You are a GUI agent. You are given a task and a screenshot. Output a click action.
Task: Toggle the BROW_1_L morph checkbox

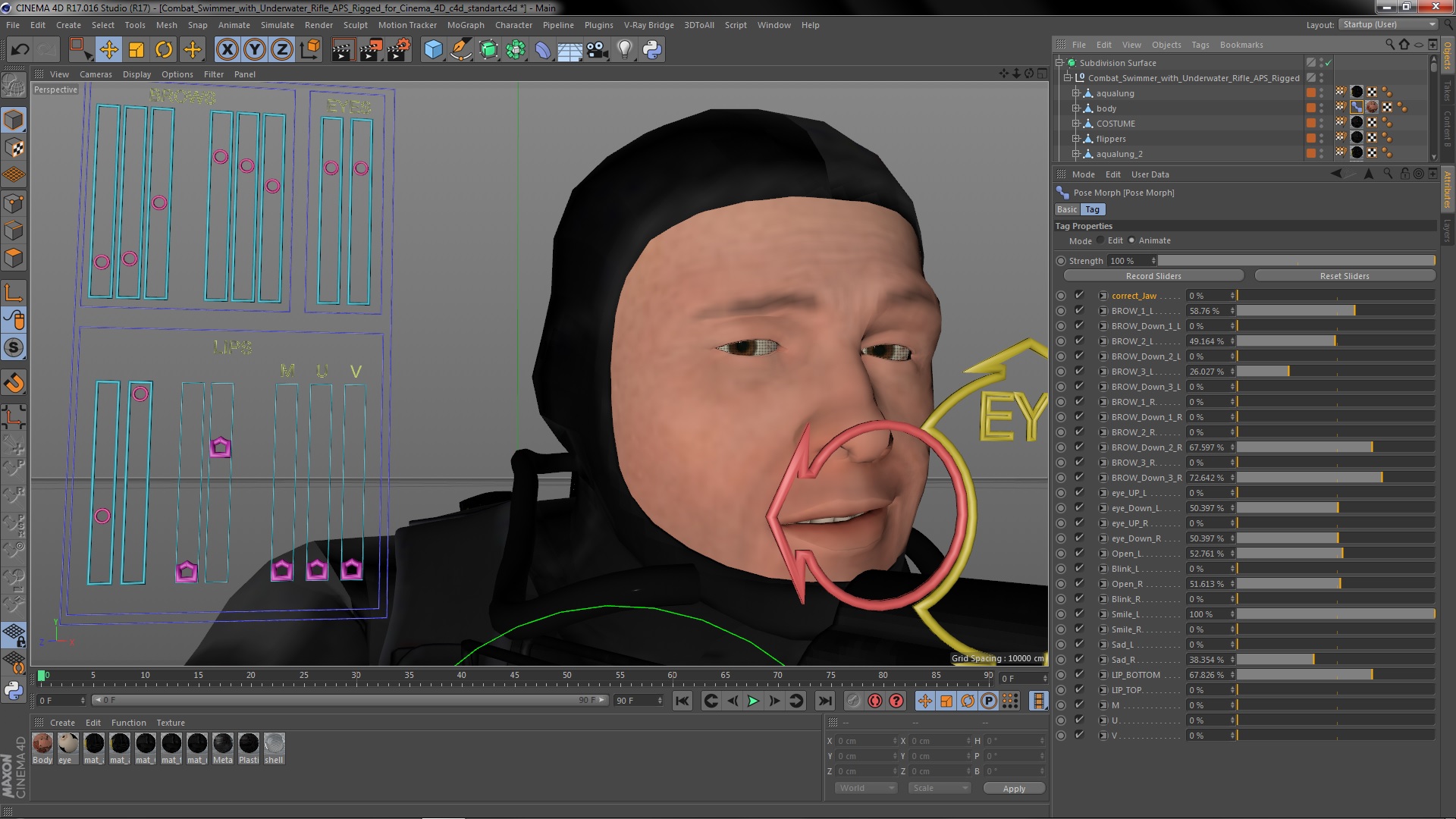(x=1079, y=311)
